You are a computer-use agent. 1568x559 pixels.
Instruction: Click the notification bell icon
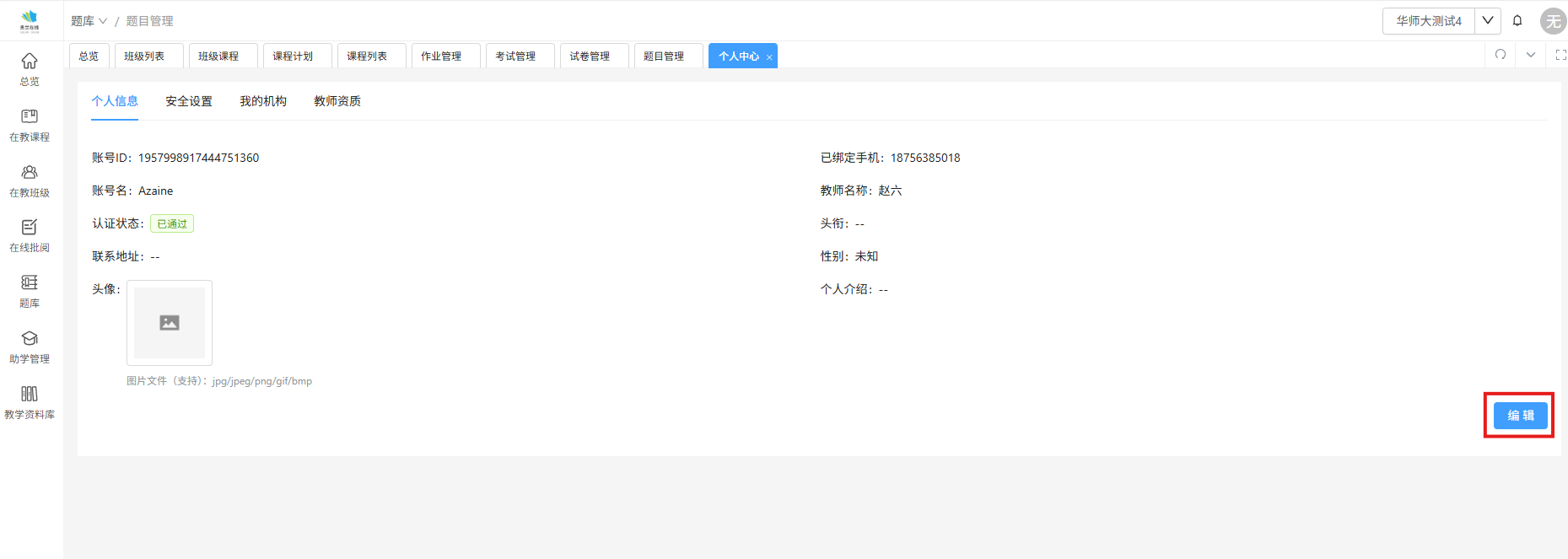pos(1517,21)
